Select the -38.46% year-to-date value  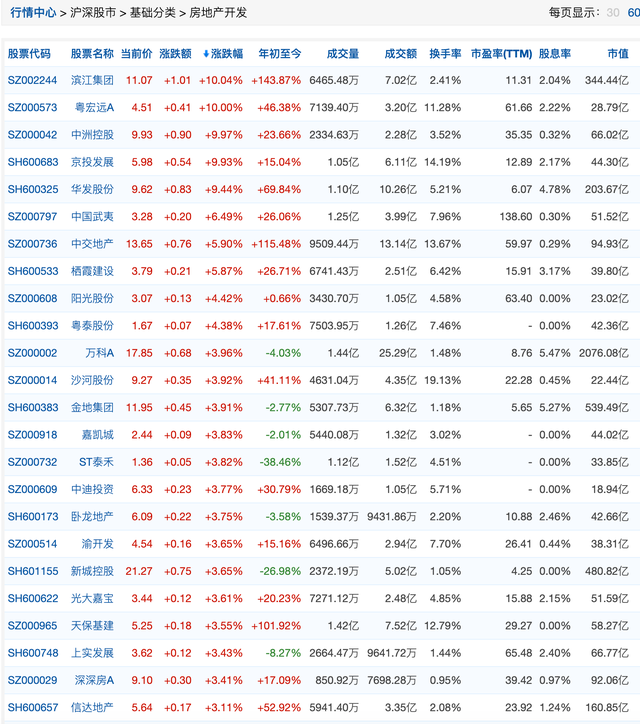coord(280,462)
